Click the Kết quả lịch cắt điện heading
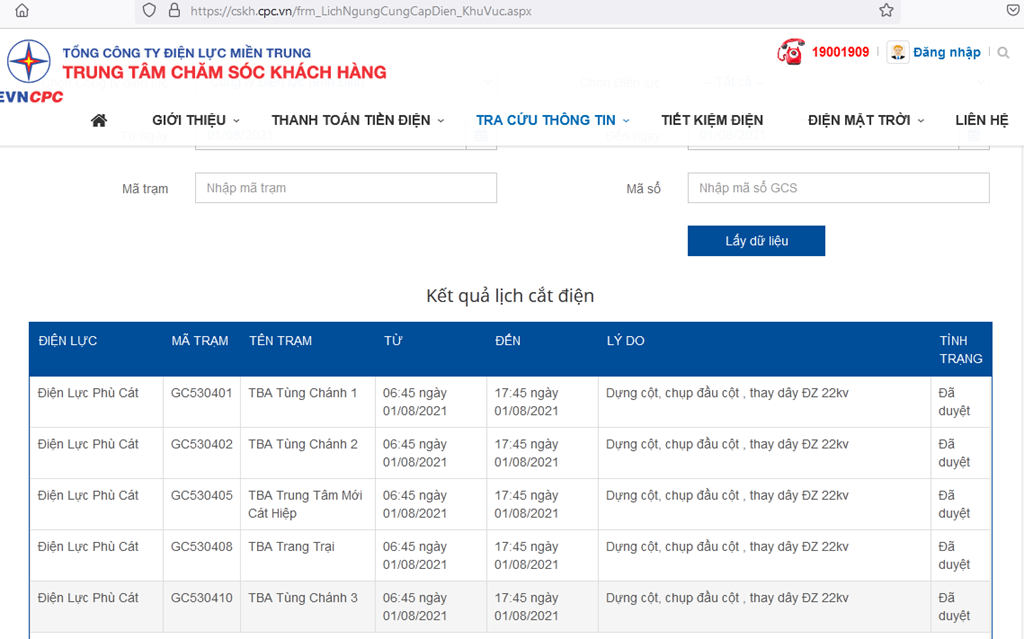 [510, 296]
